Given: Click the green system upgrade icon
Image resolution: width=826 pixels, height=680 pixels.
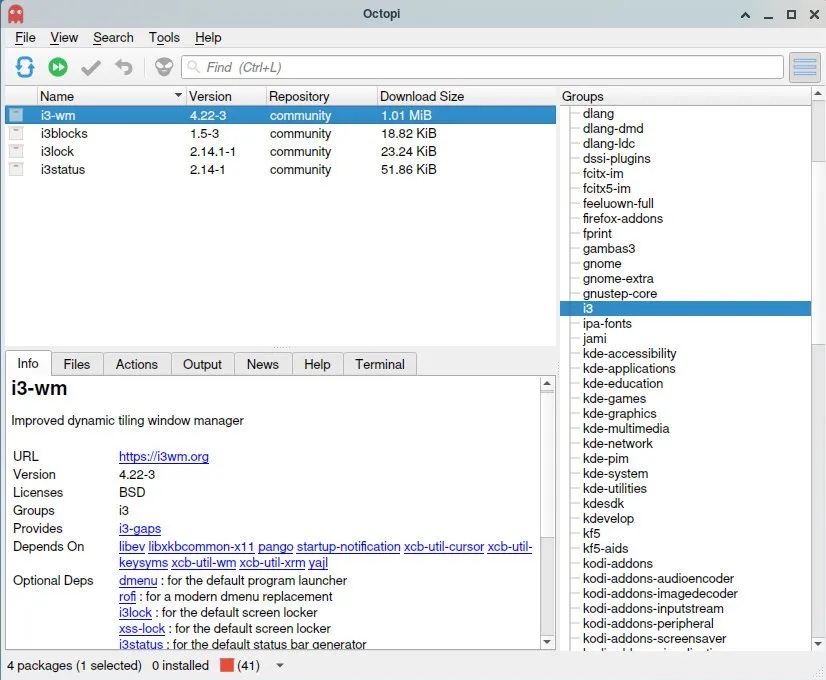Looking at the screenshot, I should (x=58, y=67).
